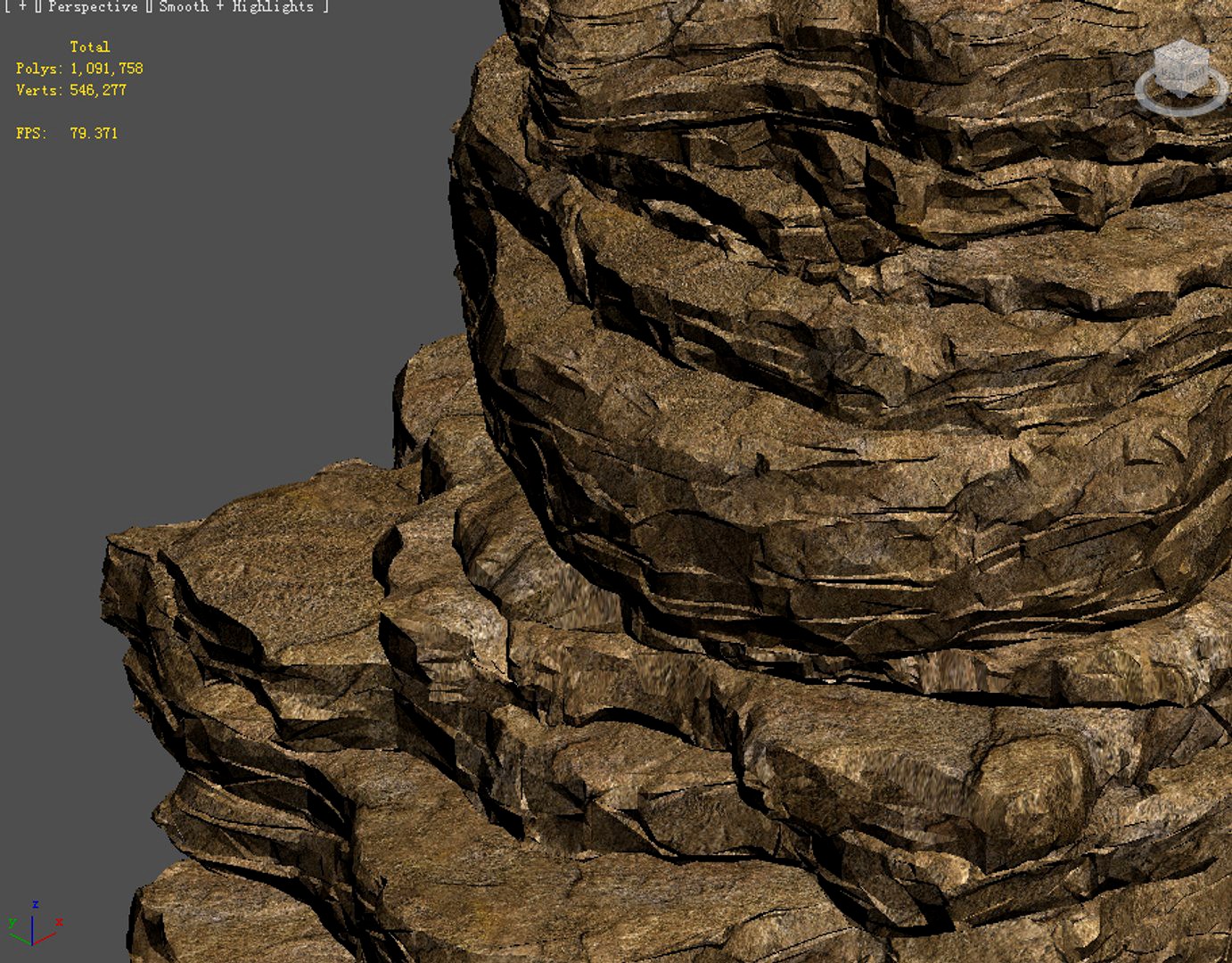Select the X axis on the axis tripod
1232x963 pixels.
[59, 922]
